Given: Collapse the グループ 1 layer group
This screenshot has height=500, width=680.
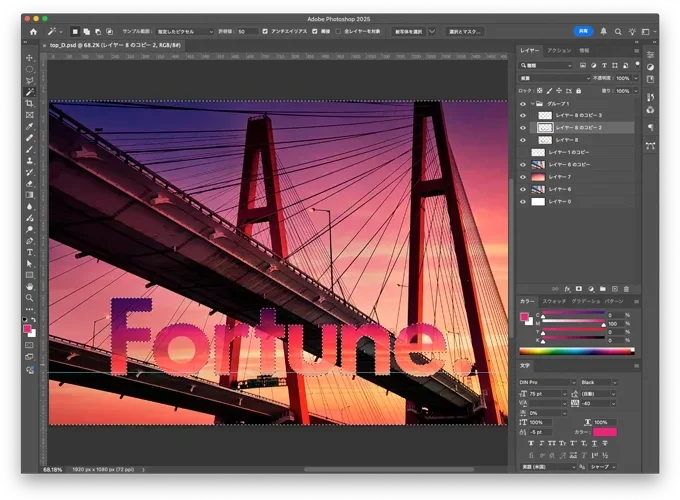Looking at the screenshot, I should pyautogui.click(x=531, y=103).
